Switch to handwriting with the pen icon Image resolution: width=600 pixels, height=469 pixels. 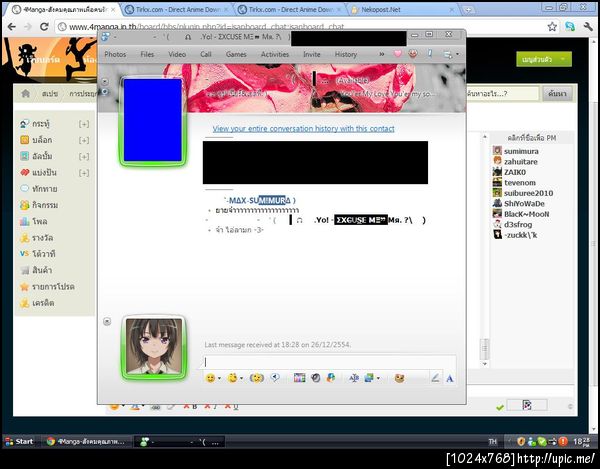pos(435,378)
